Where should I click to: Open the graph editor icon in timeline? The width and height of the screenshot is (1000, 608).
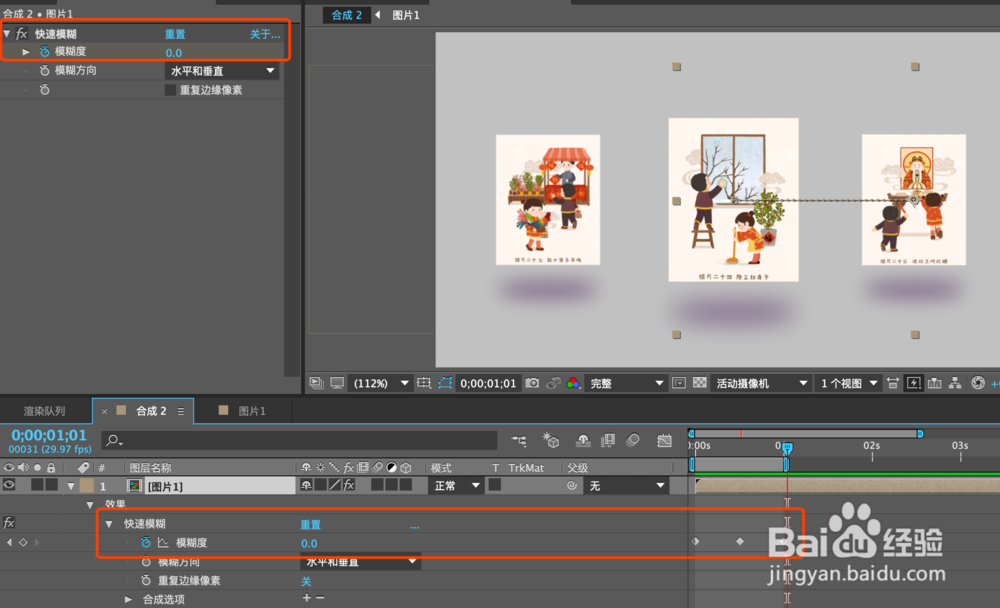(664, 440)
